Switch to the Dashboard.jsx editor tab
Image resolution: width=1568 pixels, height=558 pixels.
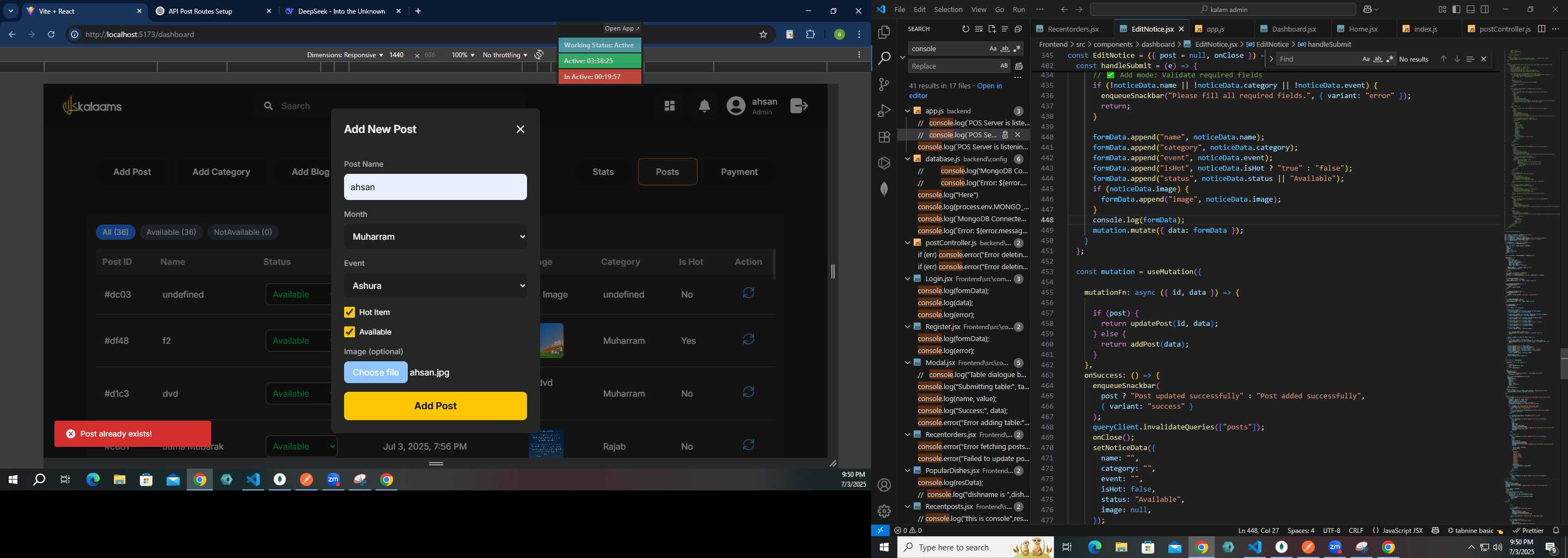tap(1294, 29)
